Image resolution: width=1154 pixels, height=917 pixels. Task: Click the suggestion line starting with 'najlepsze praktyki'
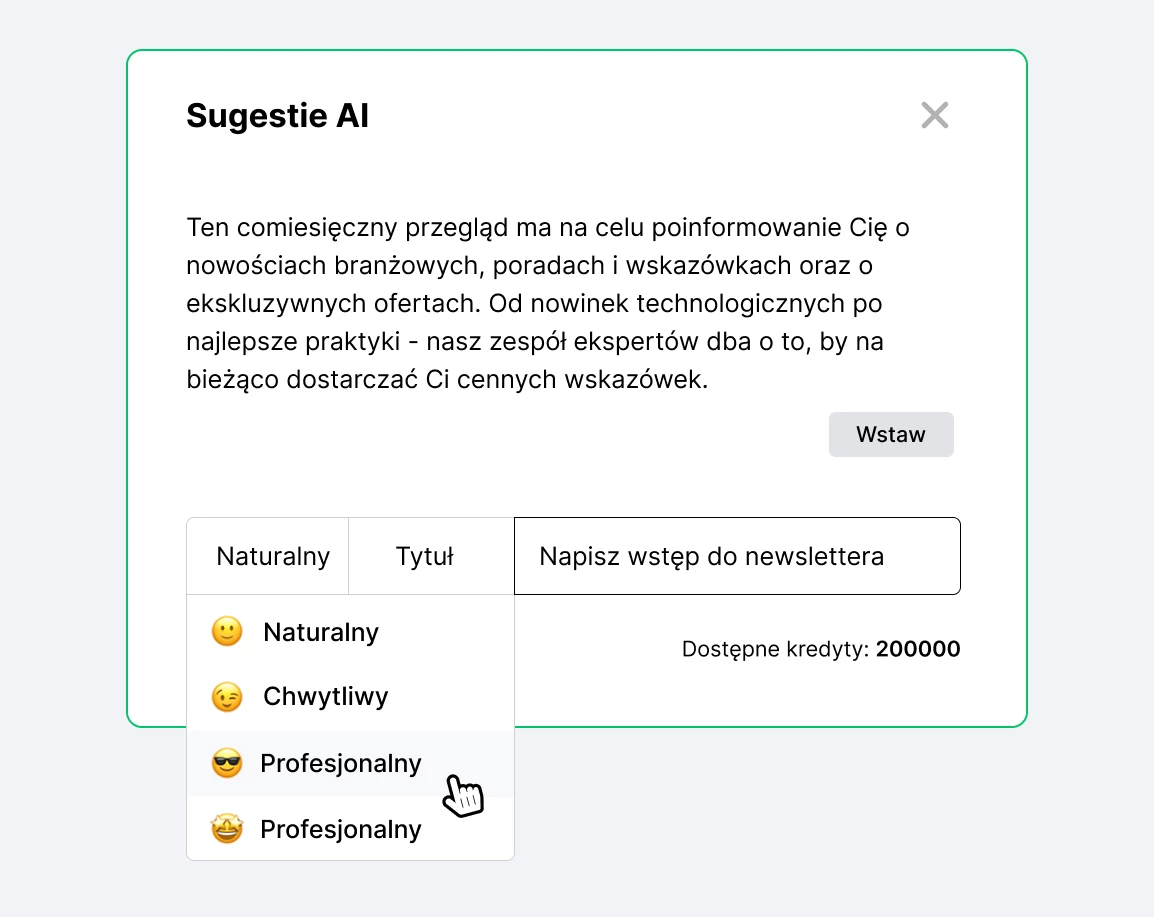534,342
